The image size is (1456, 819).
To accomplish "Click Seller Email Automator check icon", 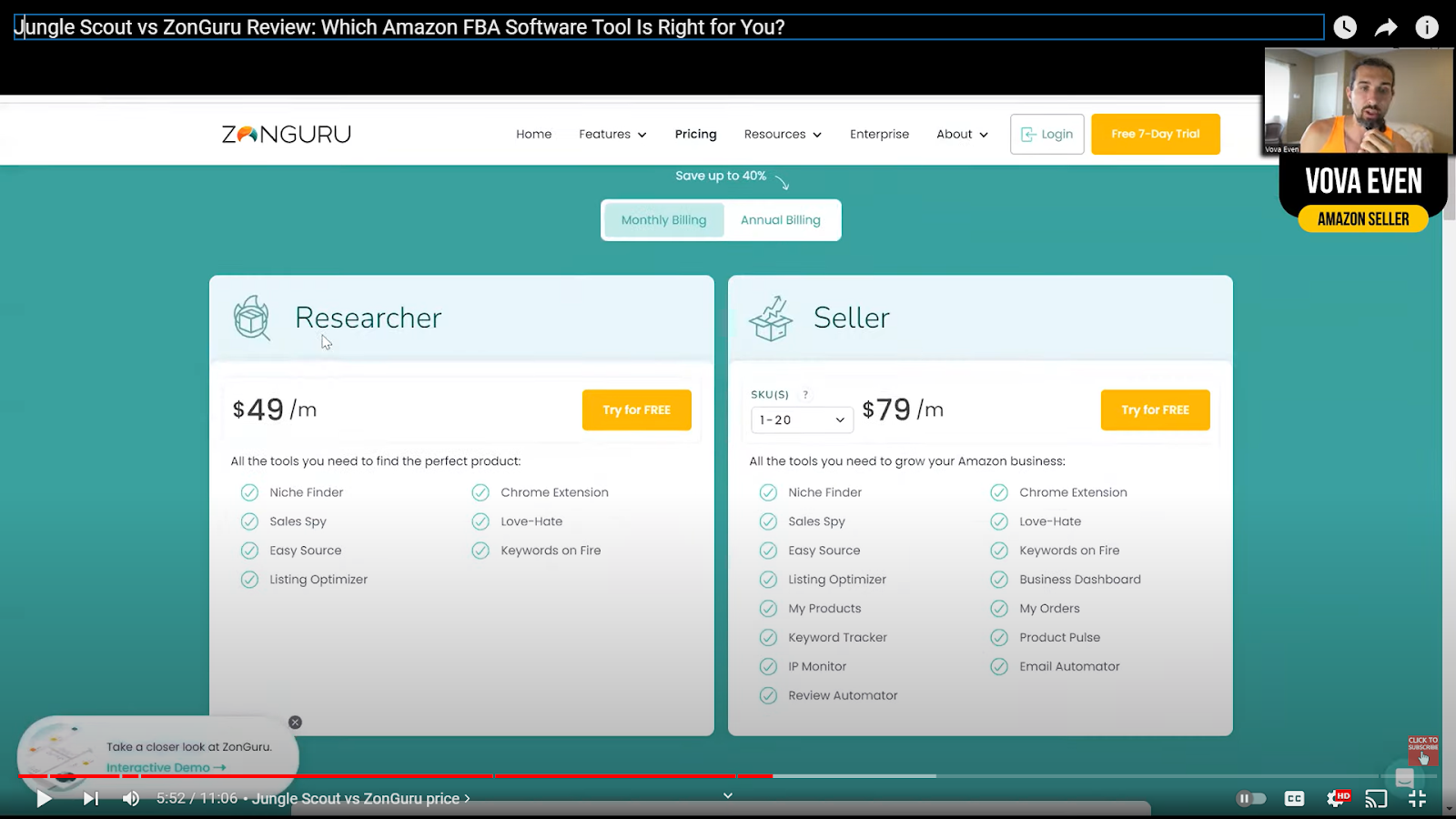I will point(999,667).
